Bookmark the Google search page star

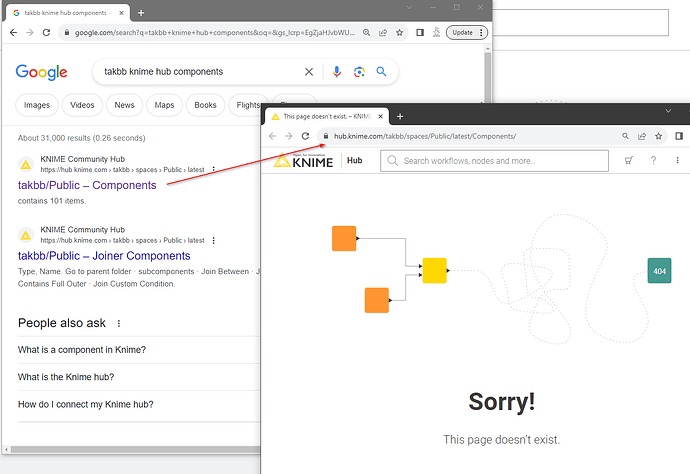pos(399,33)
